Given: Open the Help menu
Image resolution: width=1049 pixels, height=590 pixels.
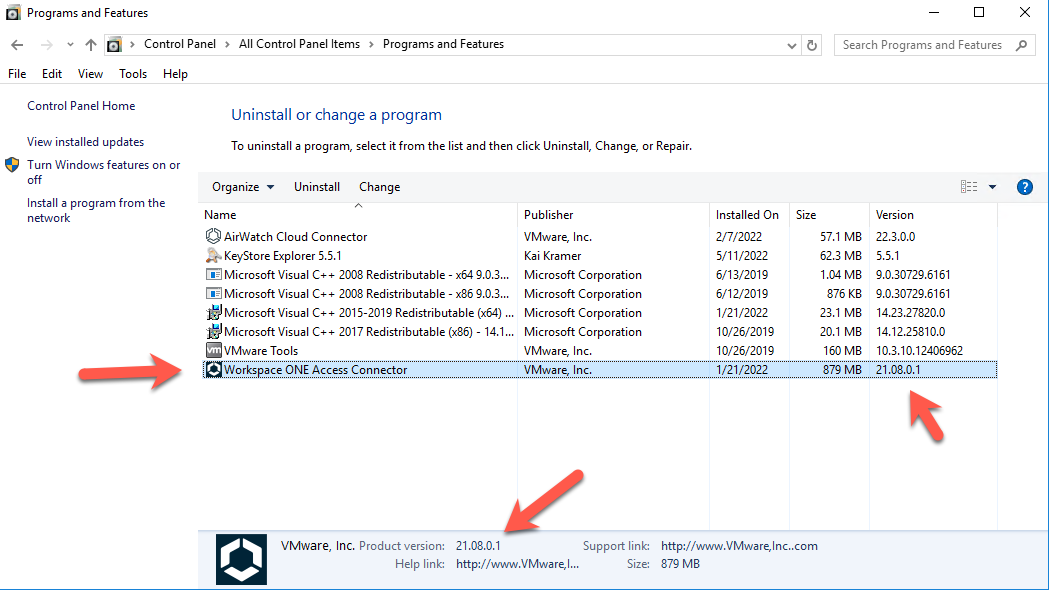Looking at the screenshot, I should tap(175, 74).
